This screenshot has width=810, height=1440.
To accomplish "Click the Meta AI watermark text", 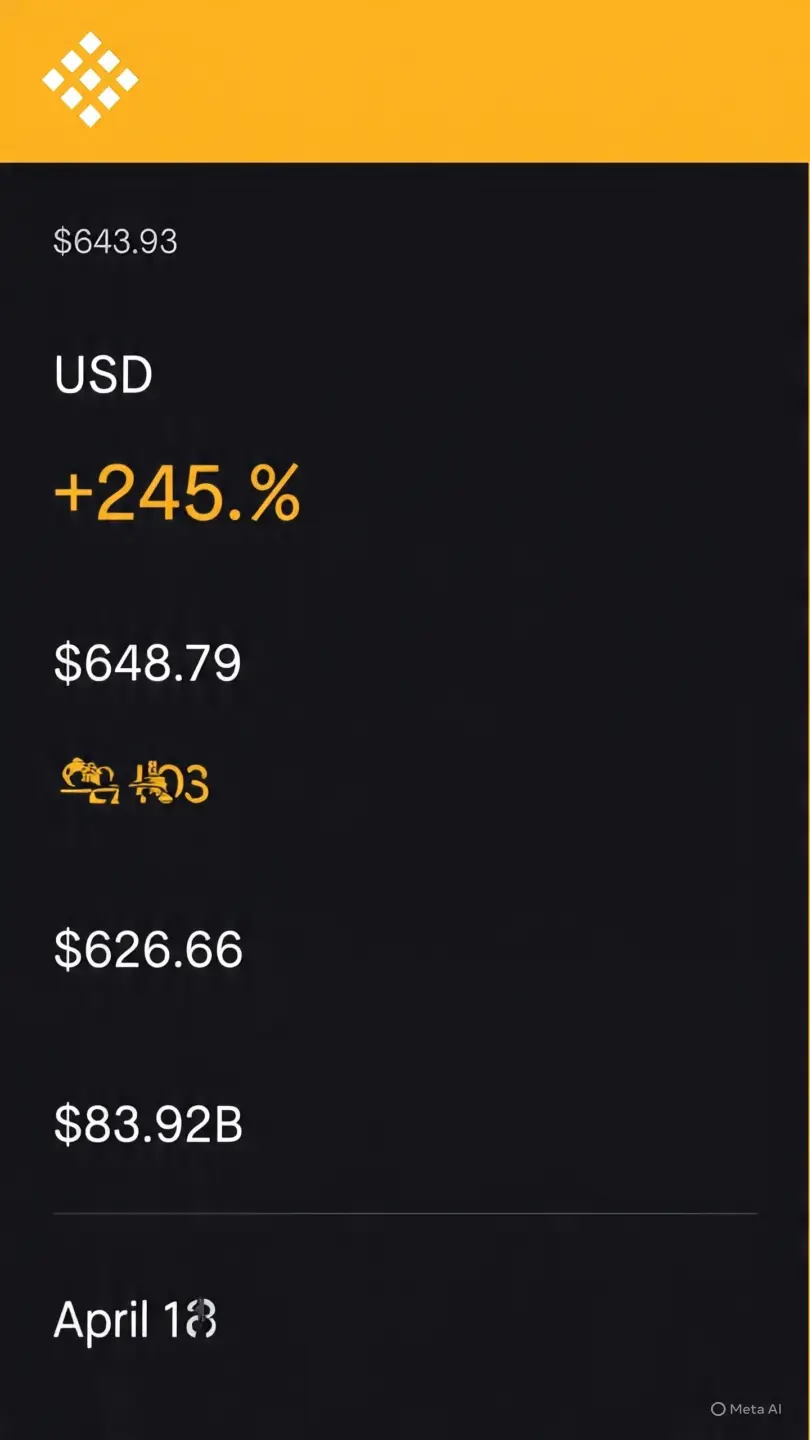I will point(755,1409).
